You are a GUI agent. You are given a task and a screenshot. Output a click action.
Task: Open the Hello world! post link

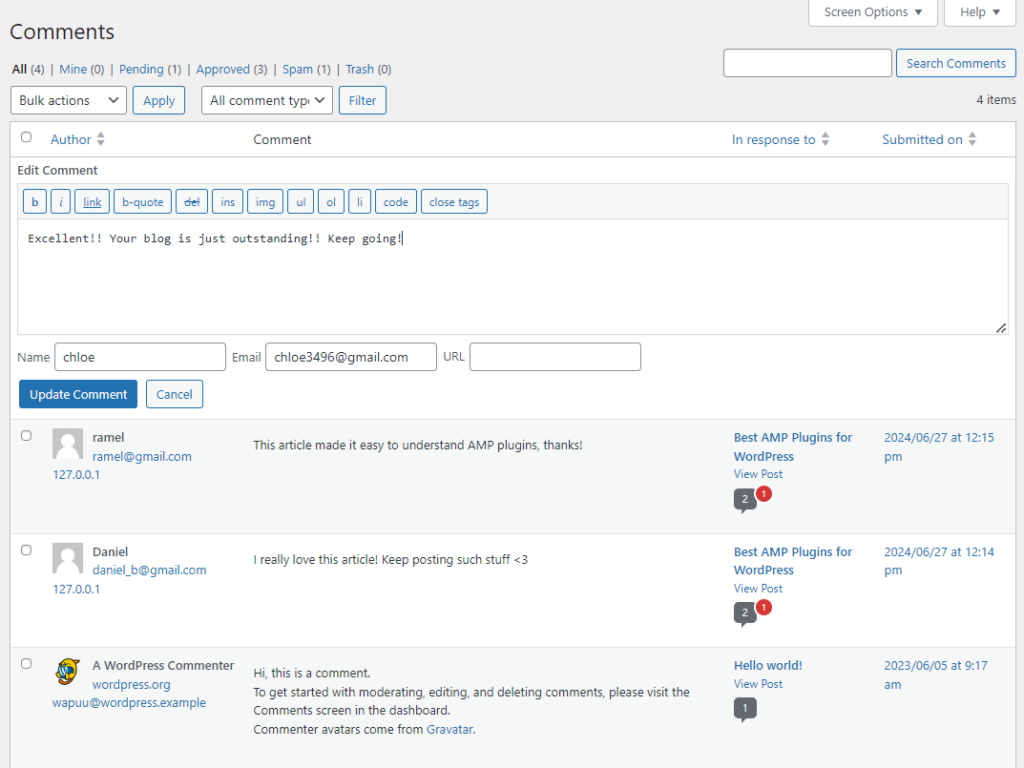coord(768,665)
